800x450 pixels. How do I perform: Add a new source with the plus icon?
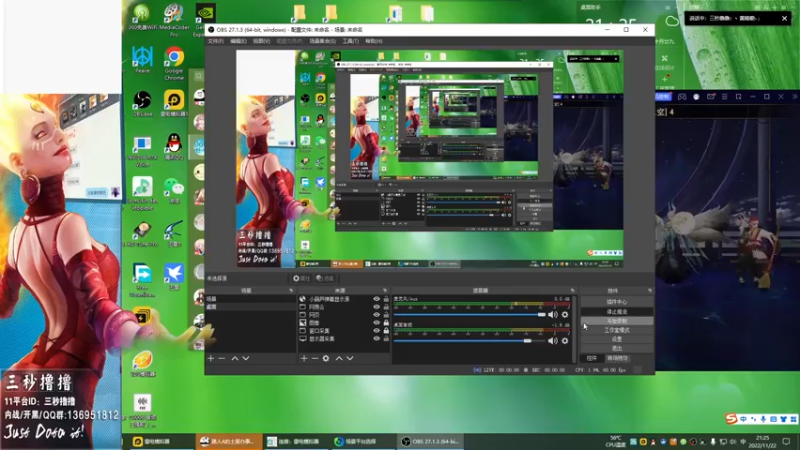[x=304, y=358]
